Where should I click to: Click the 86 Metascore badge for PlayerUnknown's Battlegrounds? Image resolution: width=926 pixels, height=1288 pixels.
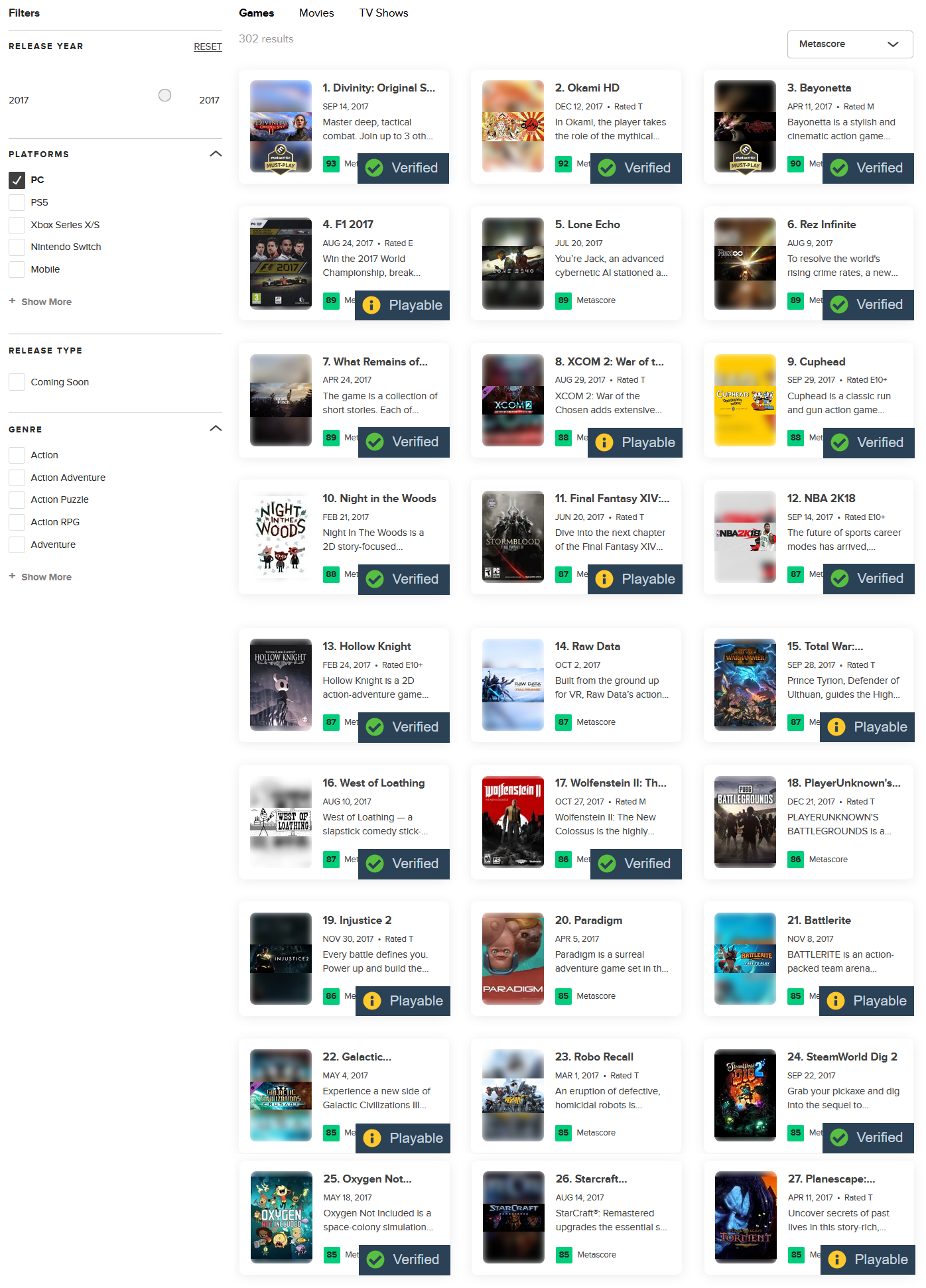click(x=795, y=860)
